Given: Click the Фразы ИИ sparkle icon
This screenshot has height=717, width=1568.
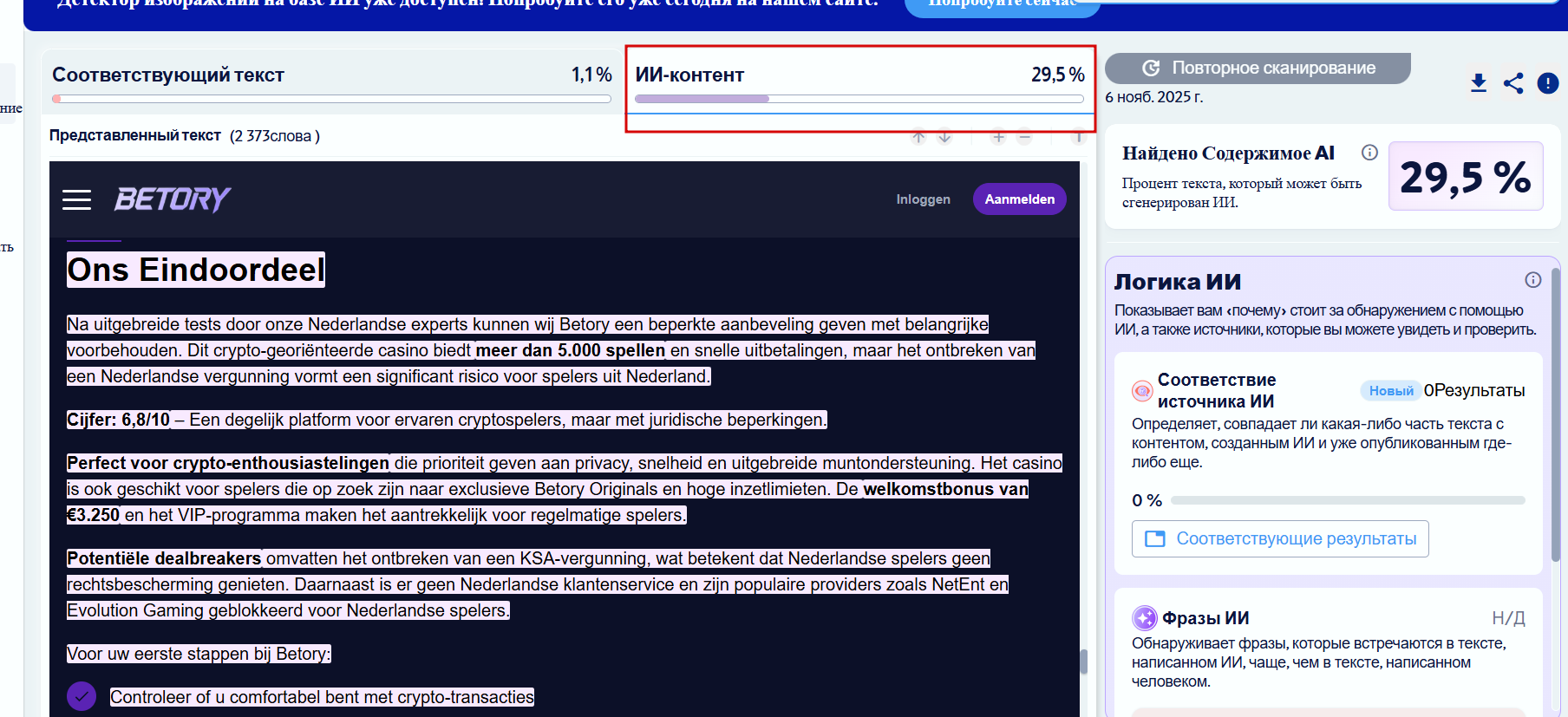Looking at the screenshot, I should point(1145,617).
